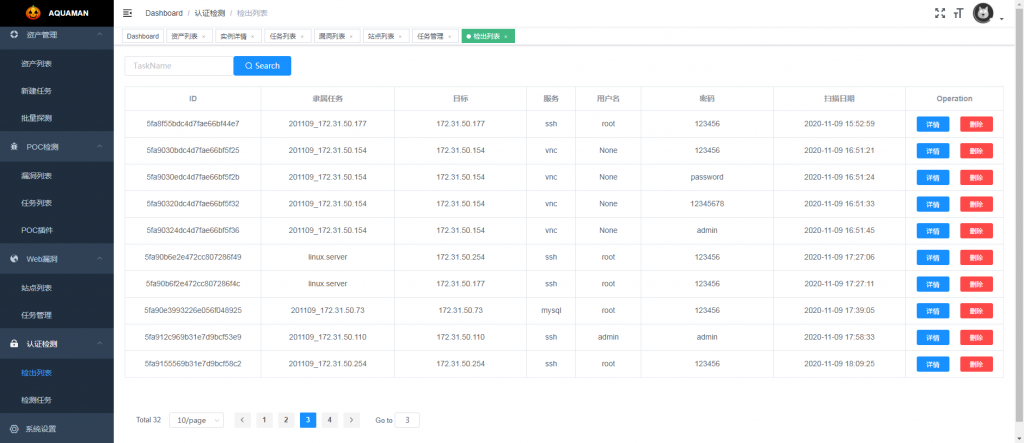Collapse the POC检测 sidebar group
Image resolution: width=1024 pixels, height=443 pixels.
pos(57,147)
